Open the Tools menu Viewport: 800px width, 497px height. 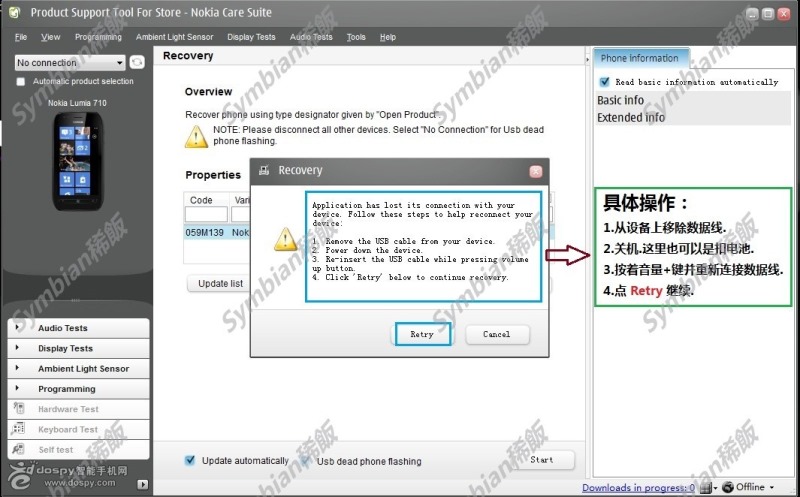point(356,37)
